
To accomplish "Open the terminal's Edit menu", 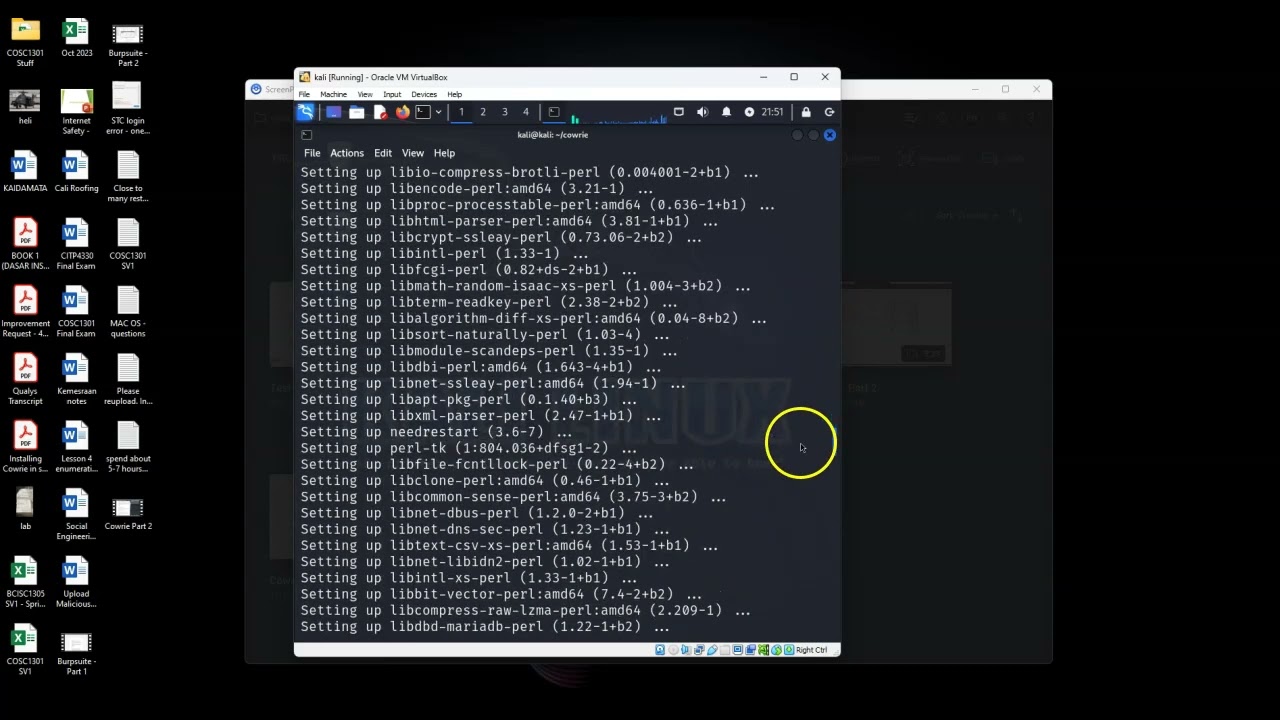I will pyautogui.click(x=383, y=153).
